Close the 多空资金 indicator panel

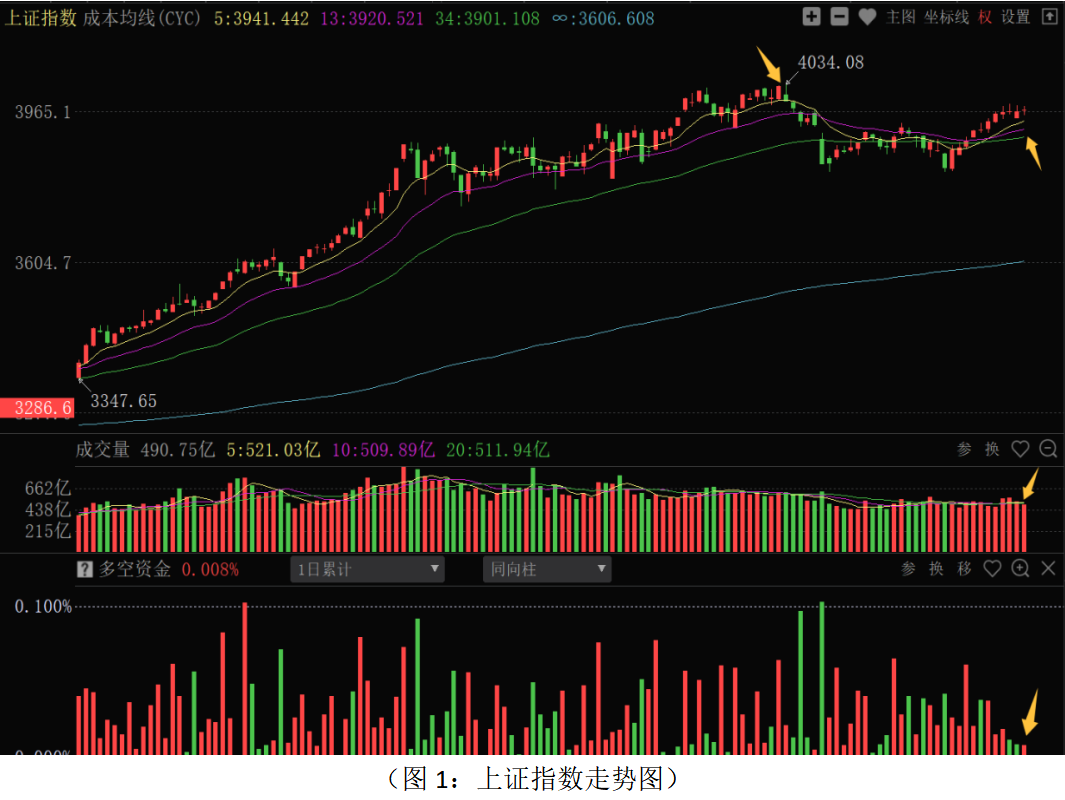[x=1048, y=569]
